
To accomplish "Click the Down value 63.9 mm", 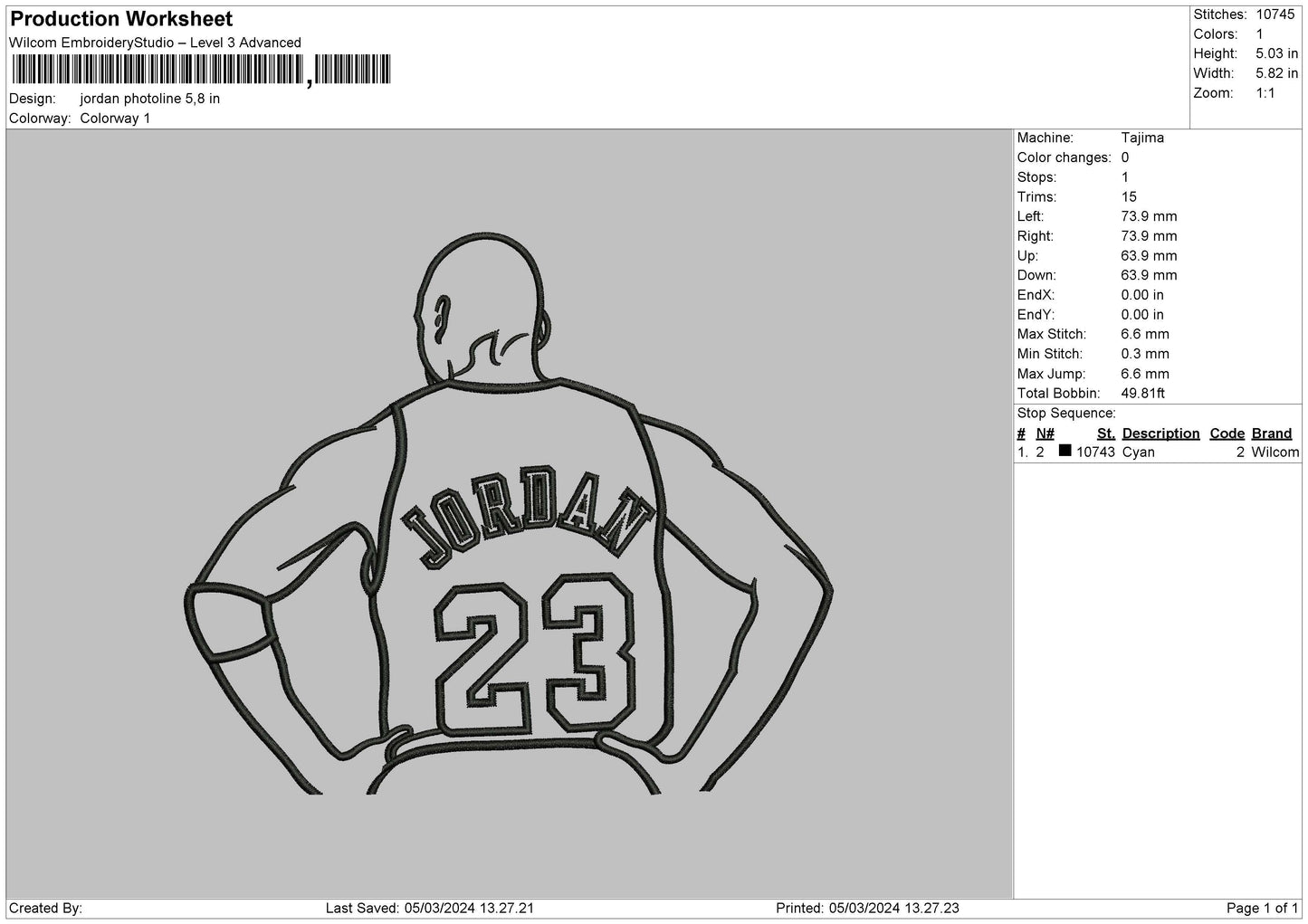I will (1149, 275).
